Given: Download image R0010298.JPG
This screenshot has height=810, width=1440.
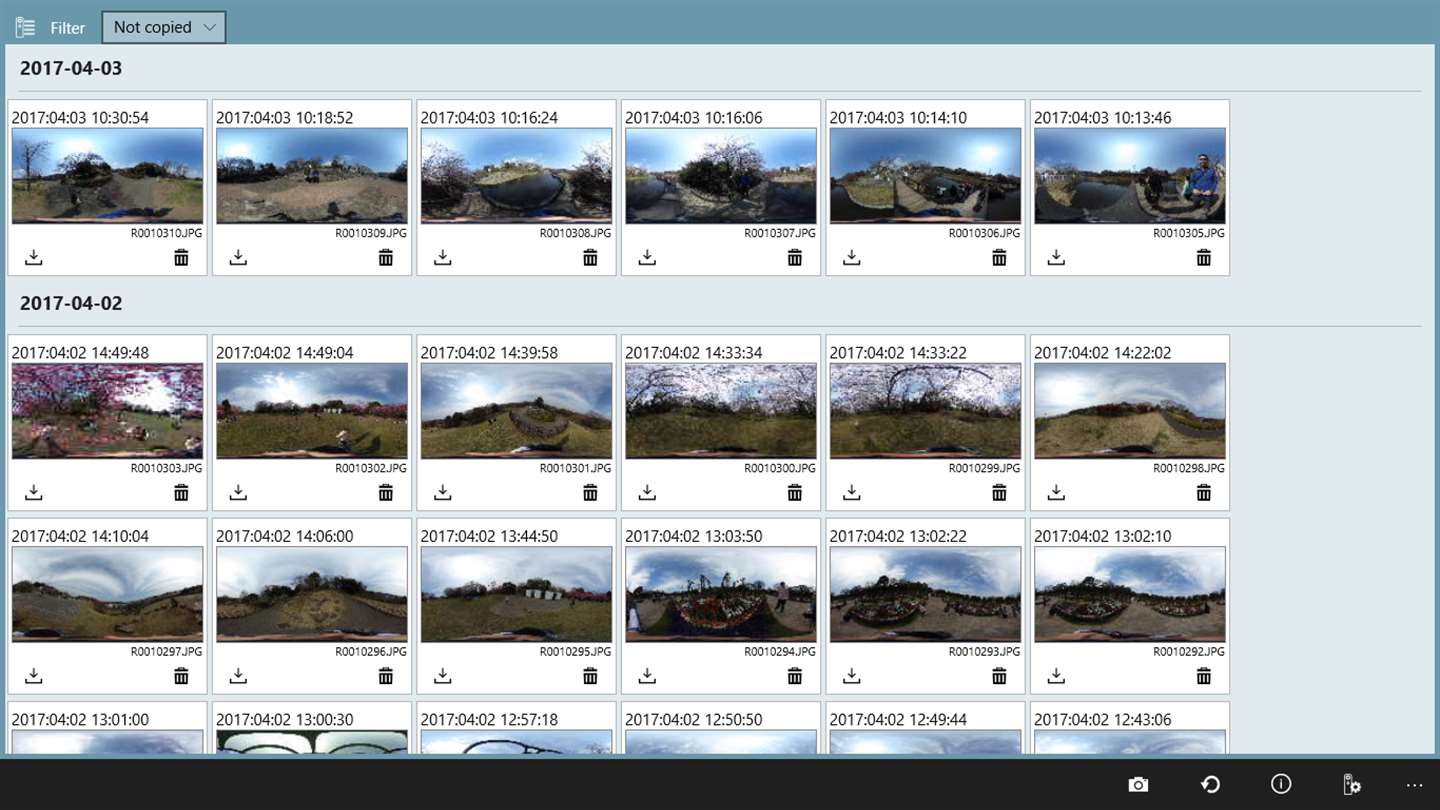Looking at the screenshot, I should click(x=1056, y=493).
